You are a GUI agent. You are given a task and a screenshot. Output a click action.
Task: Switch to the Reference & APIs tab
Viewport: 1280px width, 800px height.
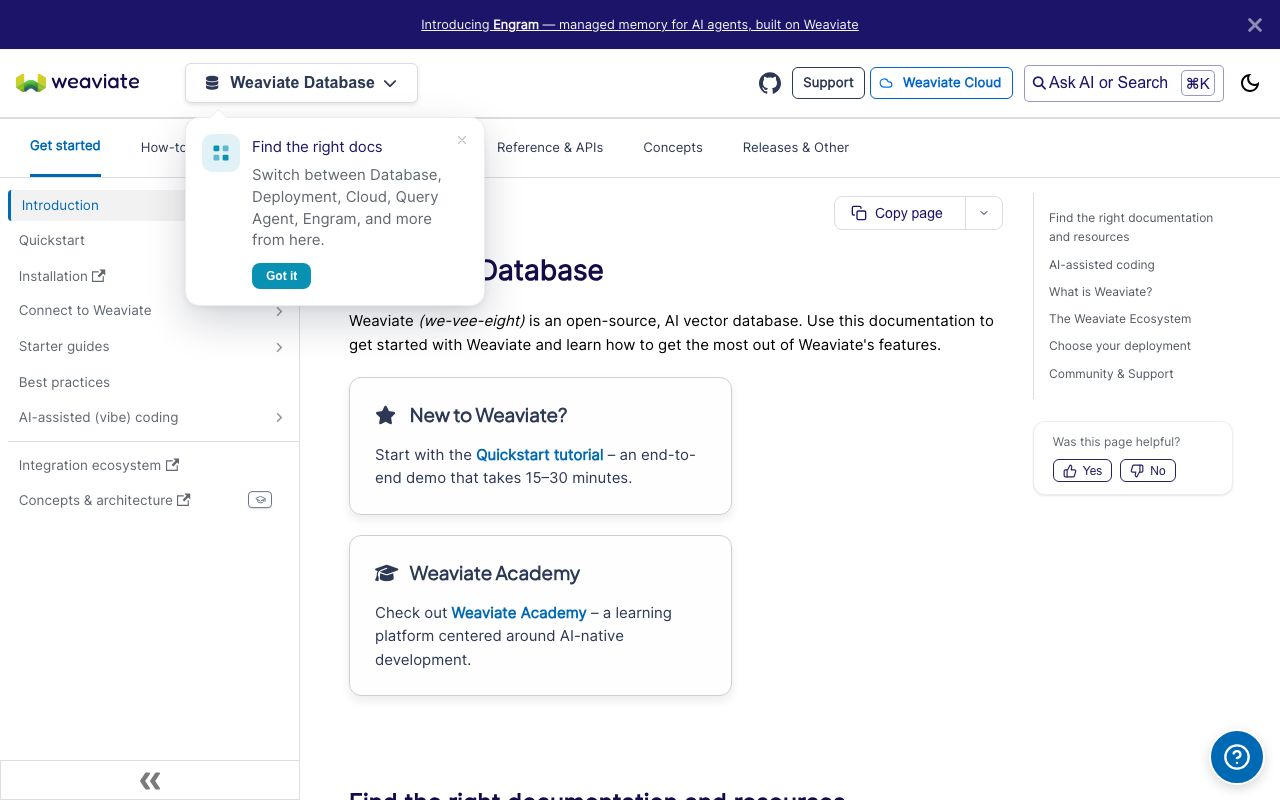point(550,148)
